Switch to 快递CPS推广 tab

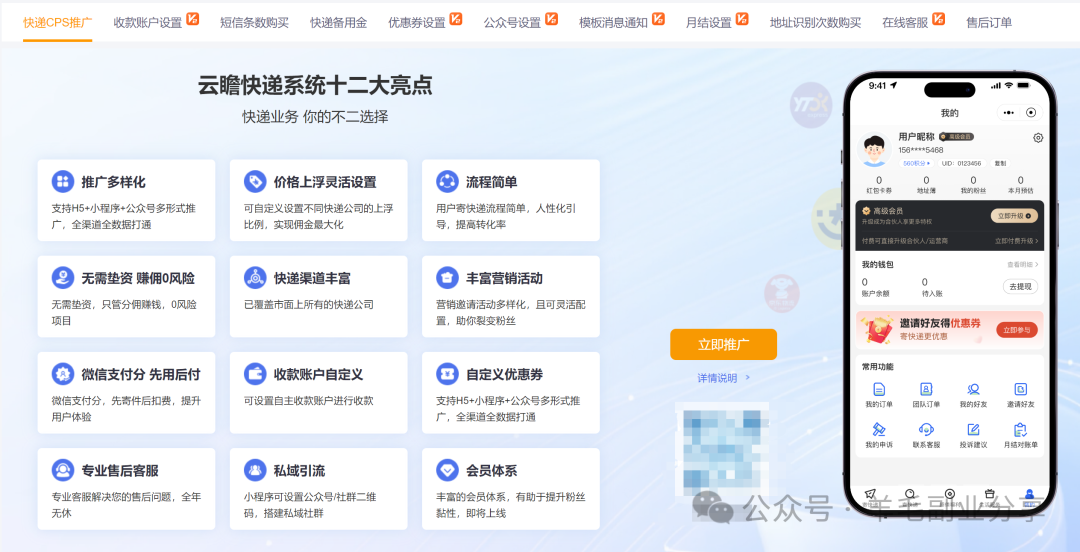57,23
